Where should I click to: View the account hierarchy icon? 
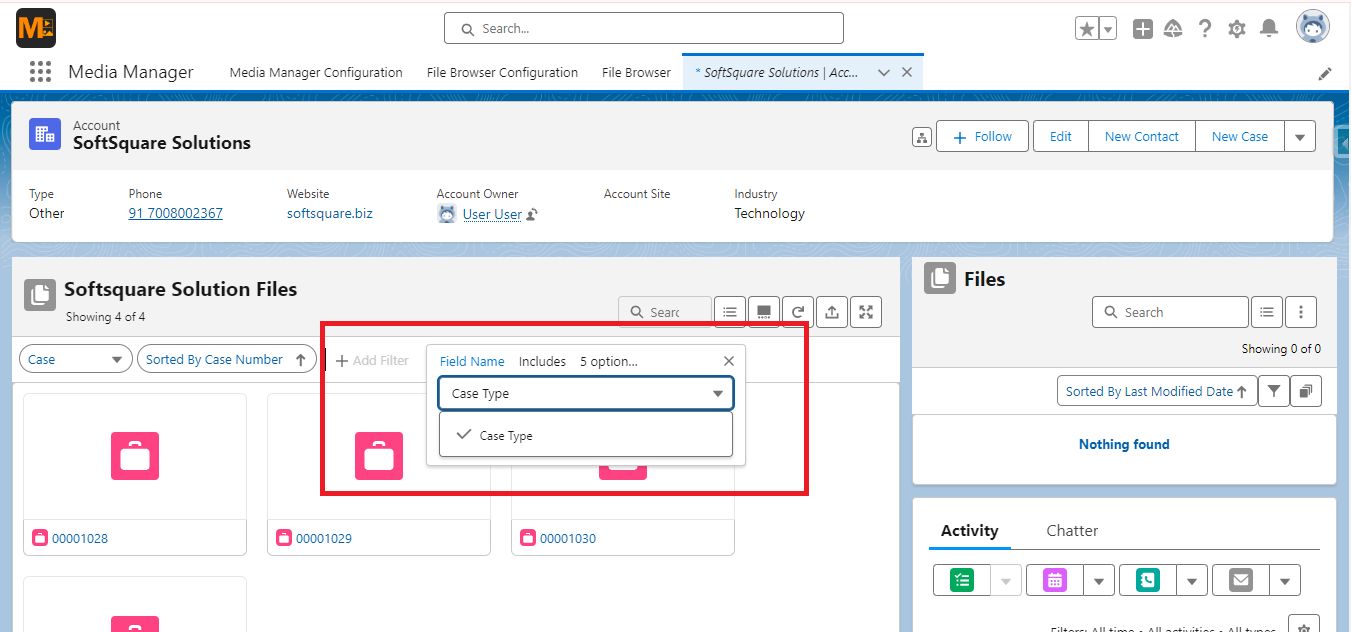click(x=922, y=137)
